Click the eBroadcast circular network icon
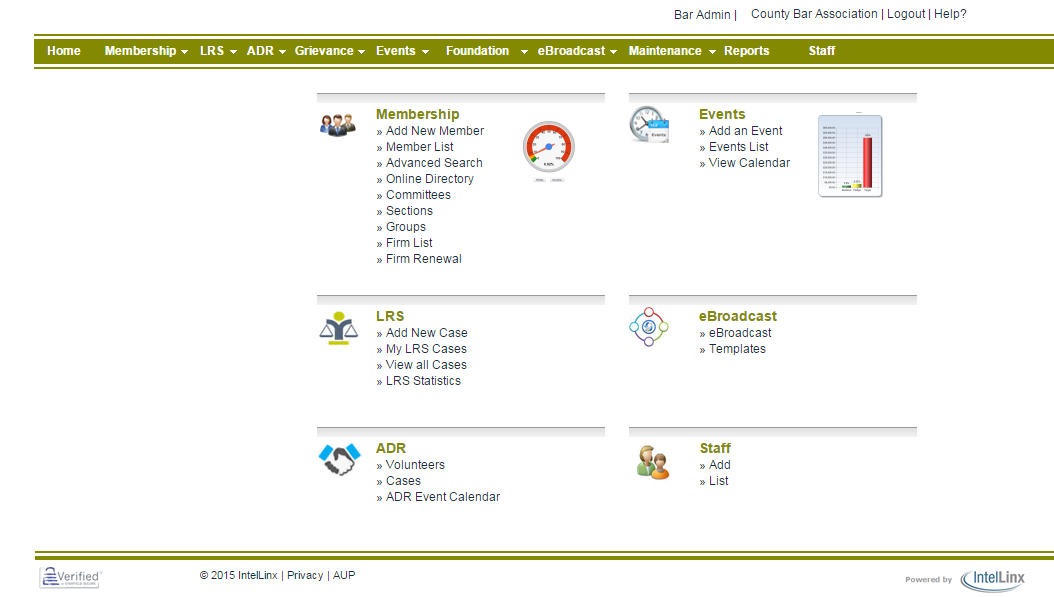The width and height of the screenshot is (1054, 597). 648,327
